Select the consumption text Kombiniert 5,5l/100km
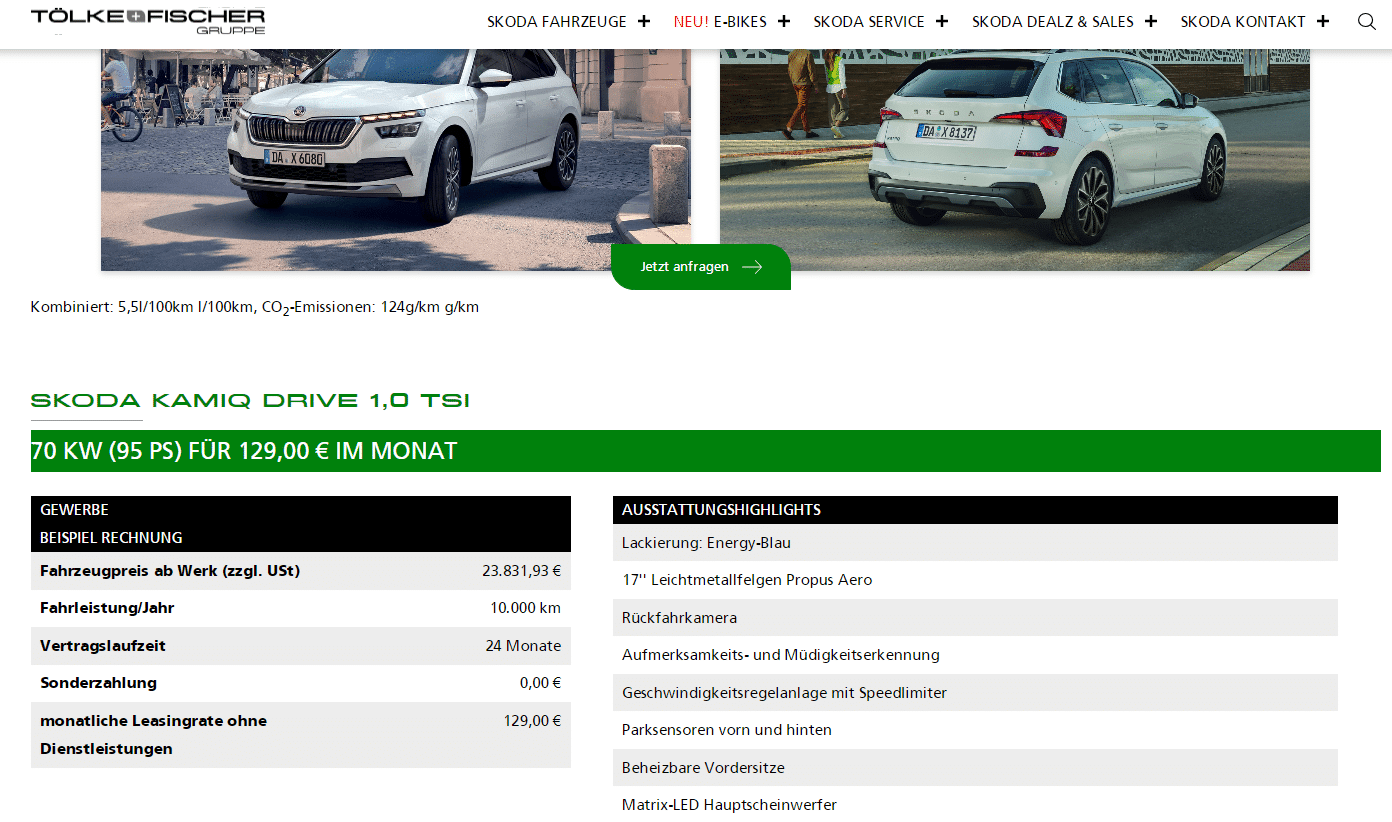 click(x=255, y=307)
